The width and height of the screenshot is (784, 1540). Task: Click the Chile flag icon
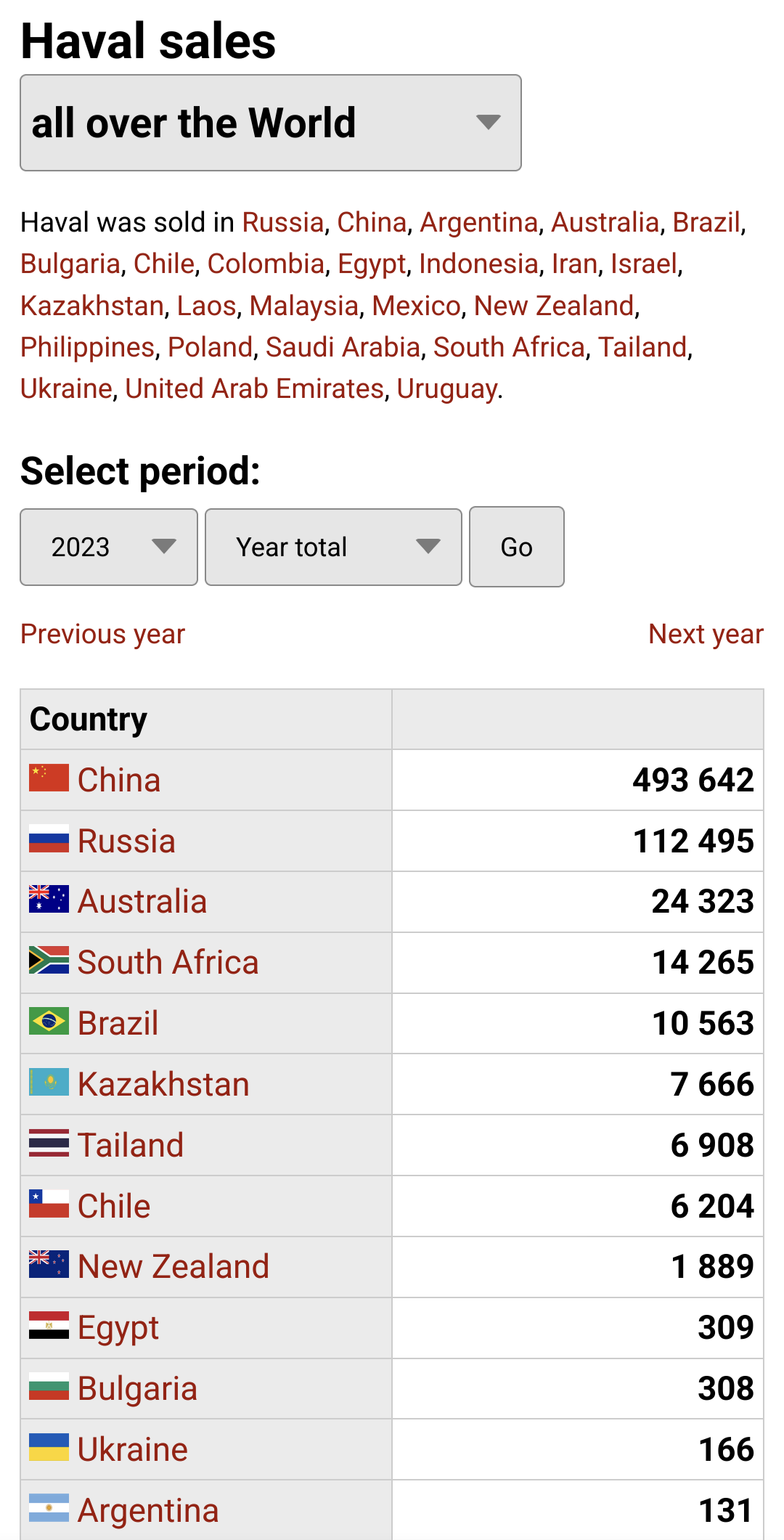pos(49,1205)
